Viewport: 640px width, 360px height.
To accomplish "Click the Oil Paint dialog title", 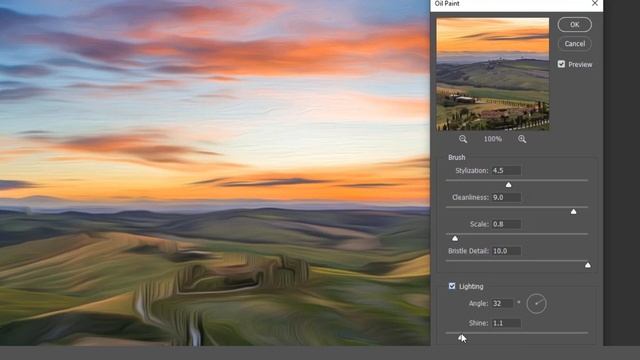I will [x=447, y=4].
